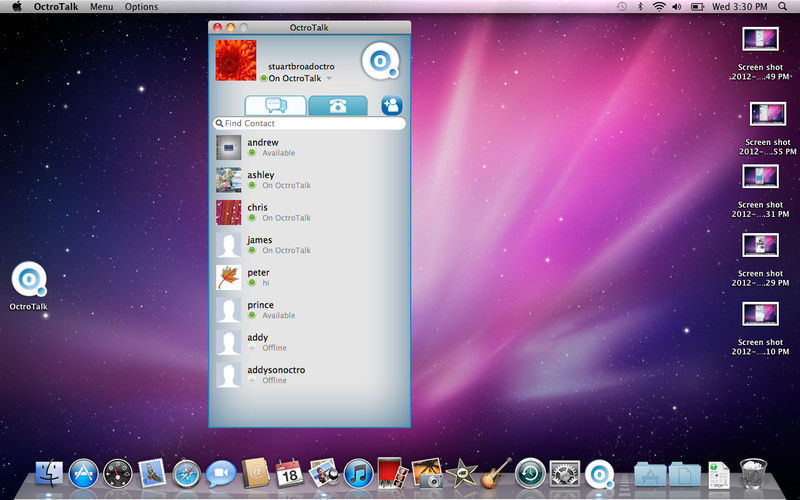Open the Options menu
Image resolution: width=800 pixels, height=500 pixels.
(x=141, y=7)
